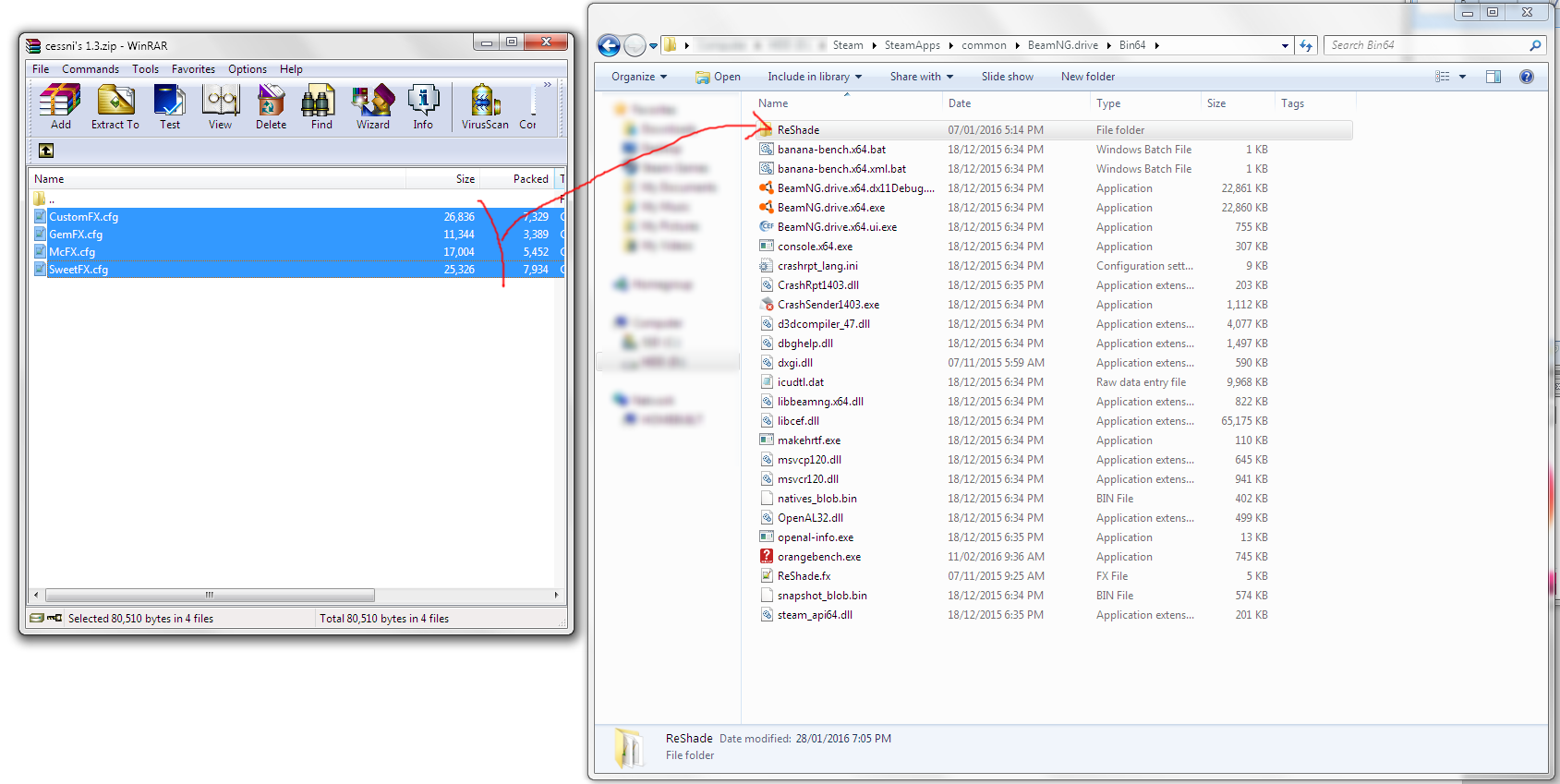Click the right arrow of WinRAR's horizontal scrollbar

point(556,595)
